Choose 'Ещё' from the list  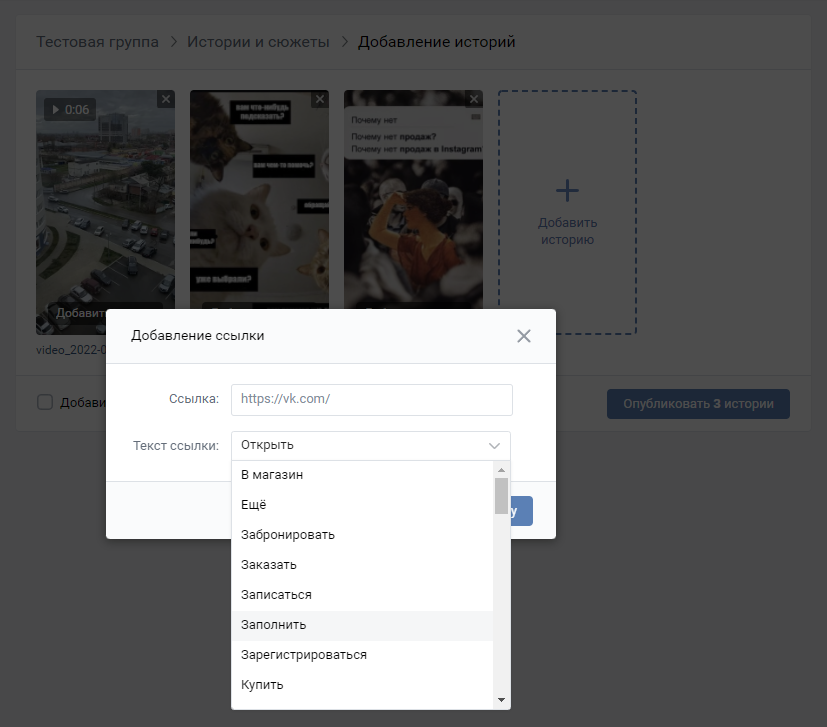[254, 505]
